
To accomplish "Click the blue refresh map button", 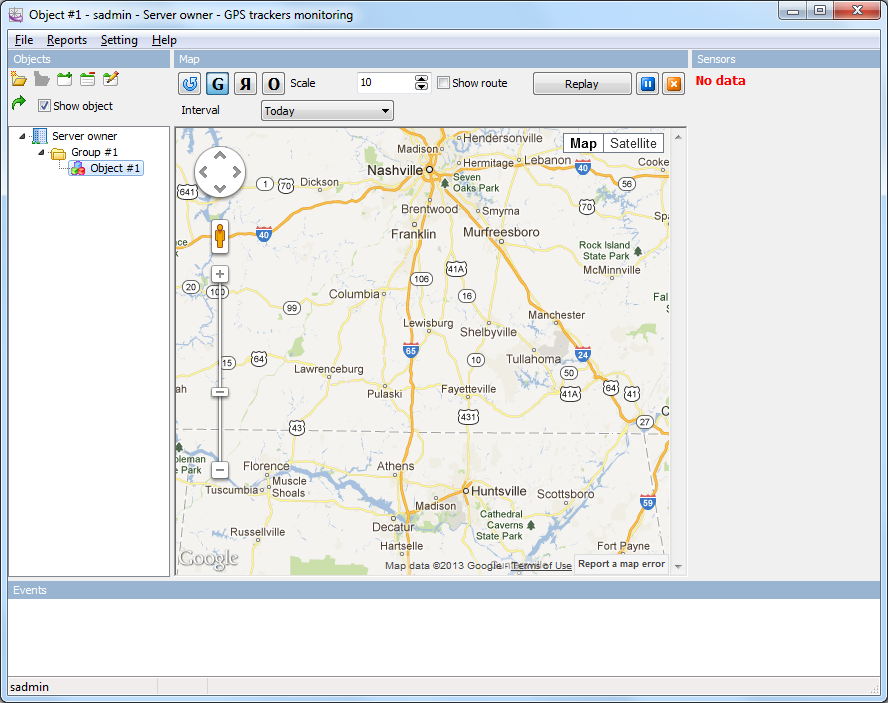I will 190,84.
